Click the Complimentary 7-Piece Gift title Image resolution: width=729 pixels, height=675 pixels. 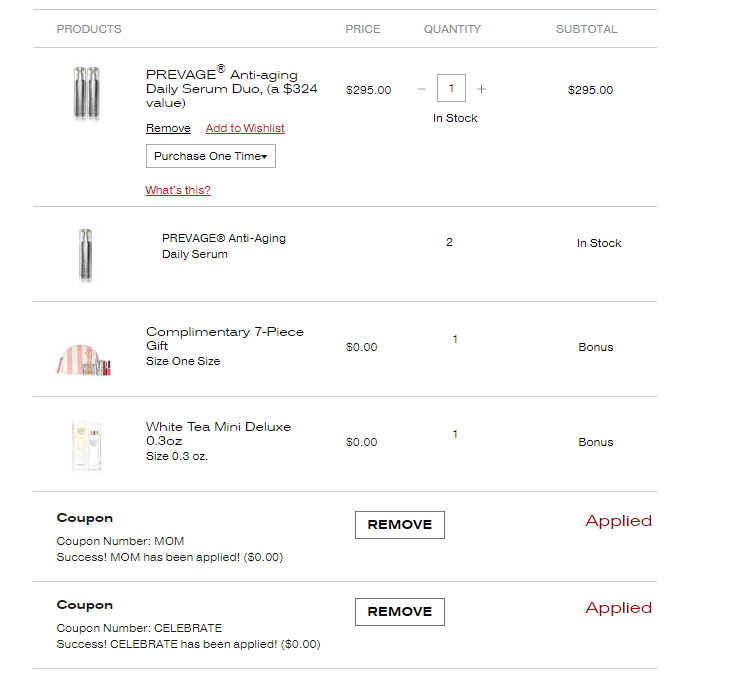point(225,338)
